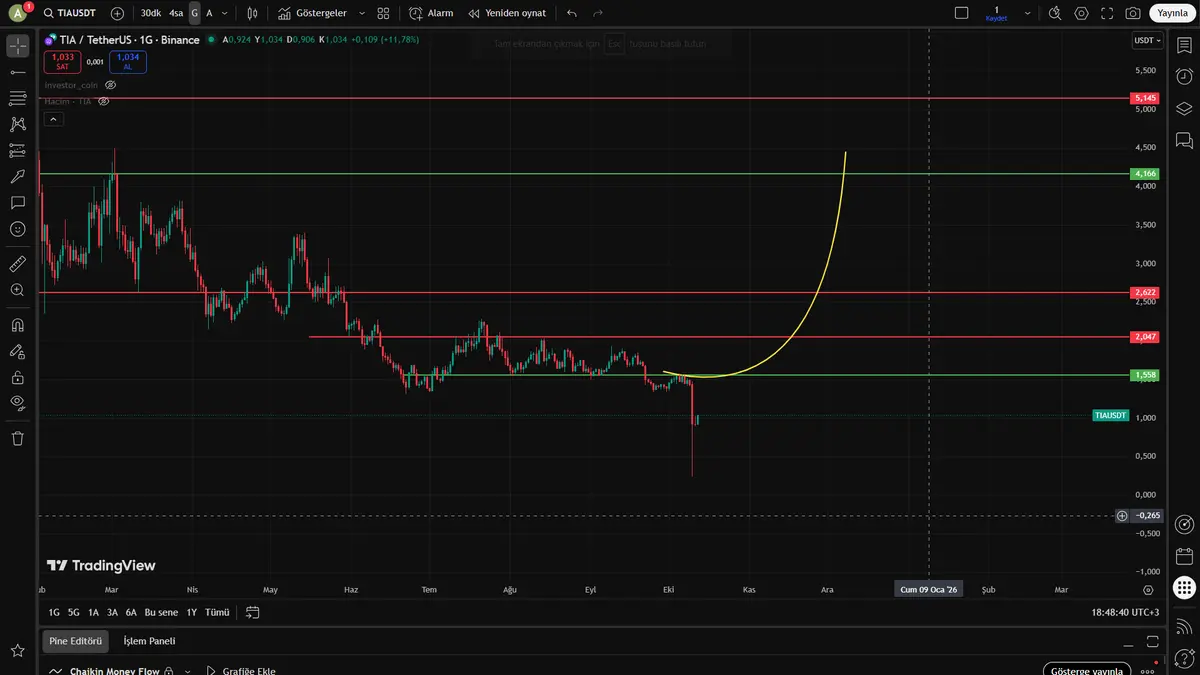
Task: Select the 30dk timeframe
Action: 150,13
